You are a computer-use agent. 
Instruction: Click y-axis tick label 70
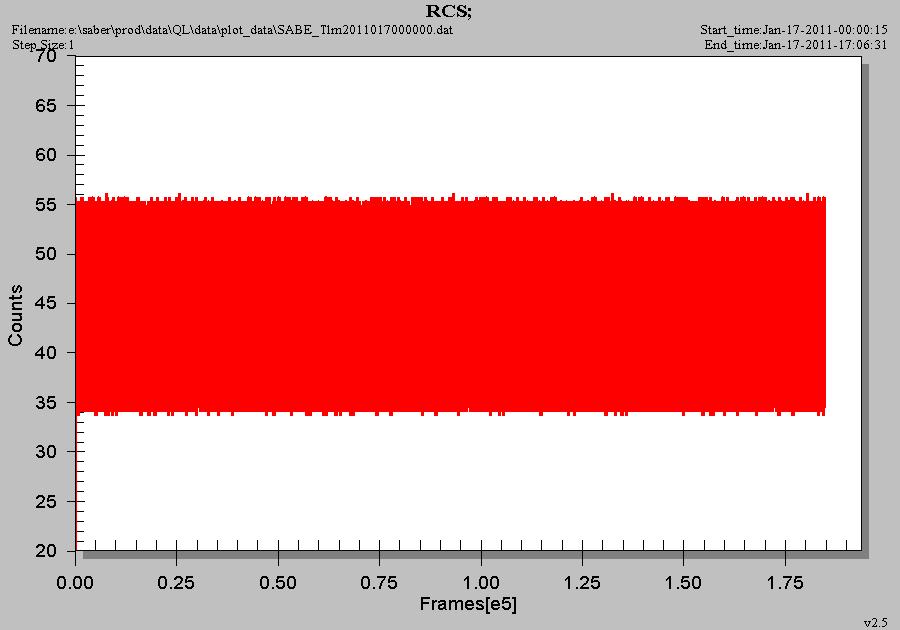(46, 56)
